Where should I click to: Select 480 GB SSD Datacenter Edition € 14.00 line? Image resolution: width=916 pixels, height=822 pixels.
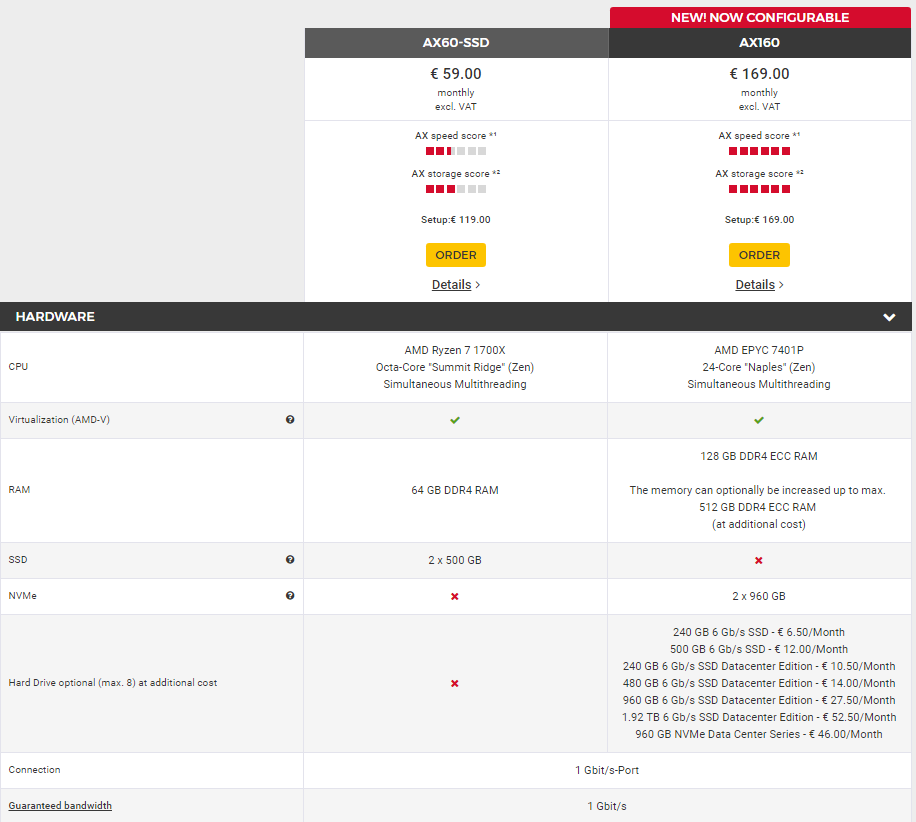[759, 683]
